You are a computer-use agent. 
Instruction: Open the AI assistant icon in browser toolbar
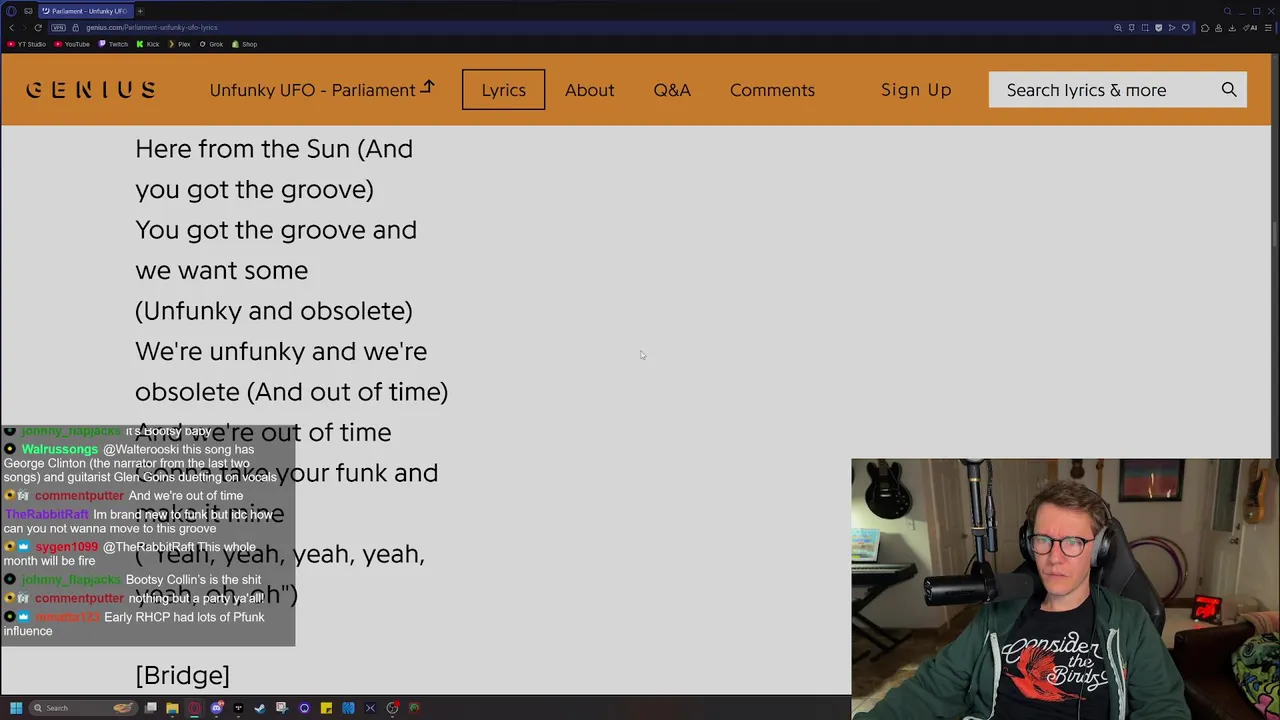1250,28
